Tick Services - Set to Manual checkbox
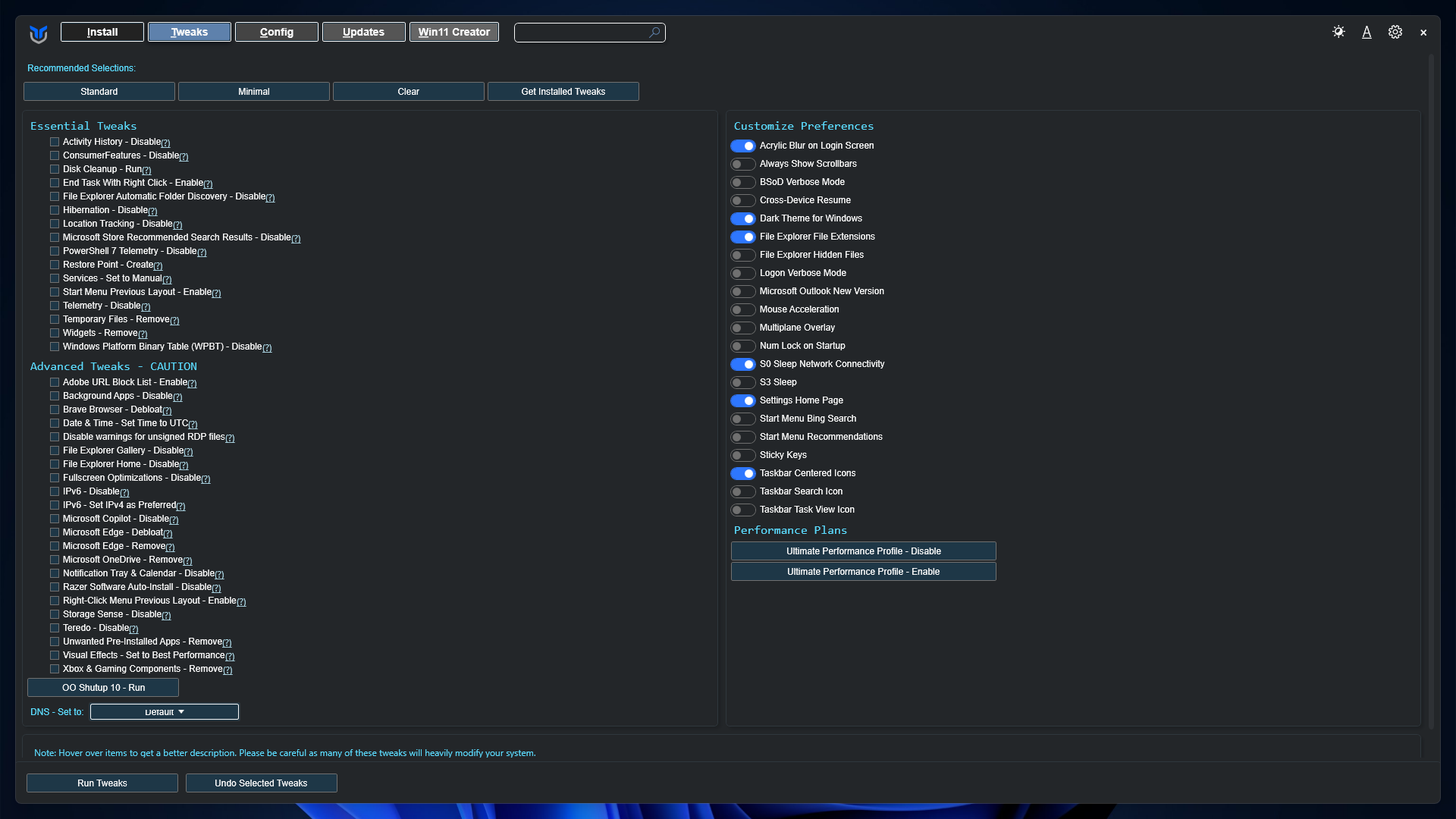1456x819 pixels. pos(55,278)
